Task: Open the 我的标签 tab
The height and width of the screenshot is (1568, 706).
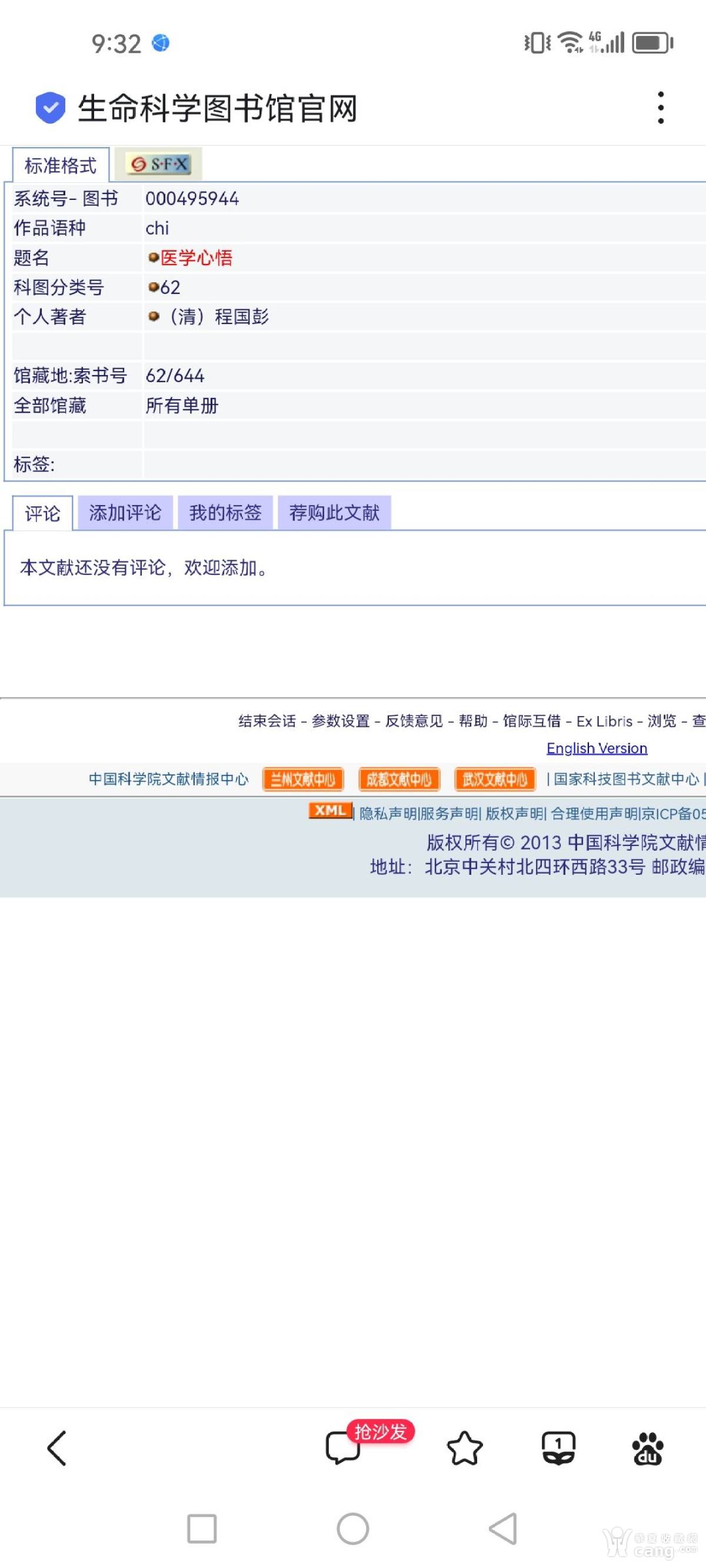Action: pos(225,513)
